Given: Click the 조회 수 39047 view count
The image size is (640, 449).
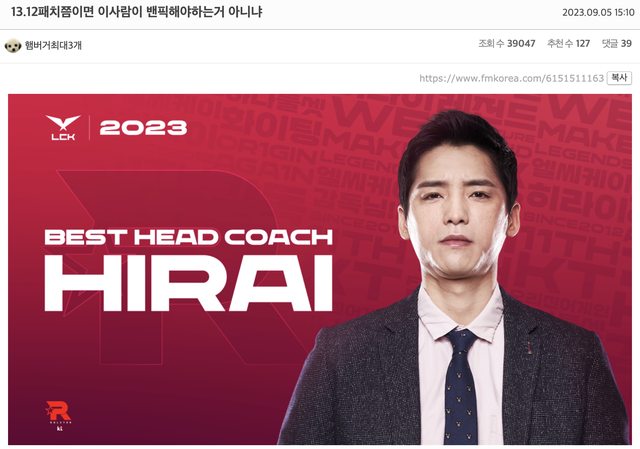Looking at the screenshot, I should click(507, 43).
